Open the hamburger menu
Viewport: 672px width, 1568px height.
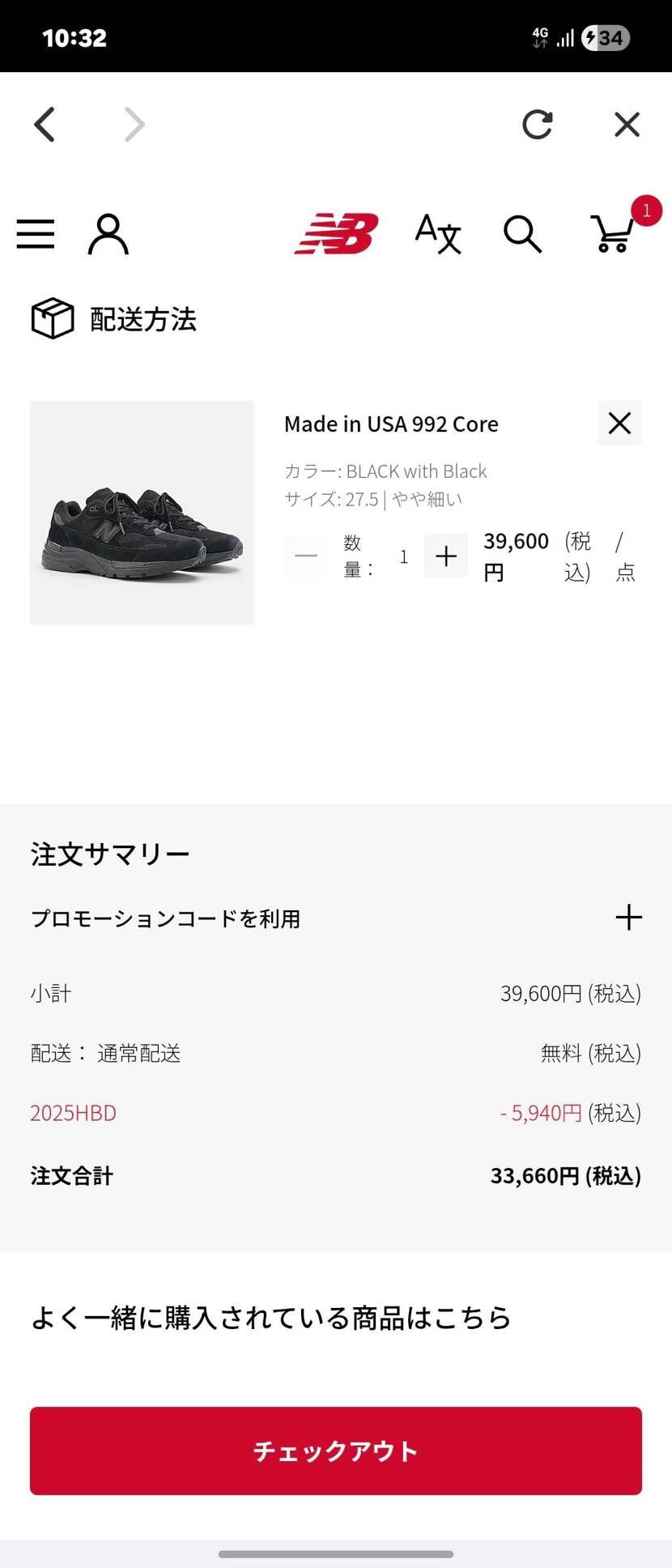point(36,234)
